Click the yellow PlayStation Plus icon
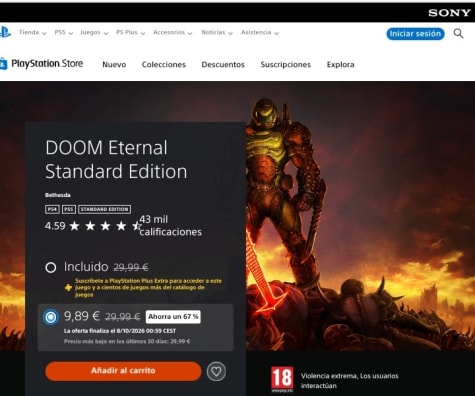Image resolution: width=475 pixels, height=396 pixels. (x=68, y=287)
